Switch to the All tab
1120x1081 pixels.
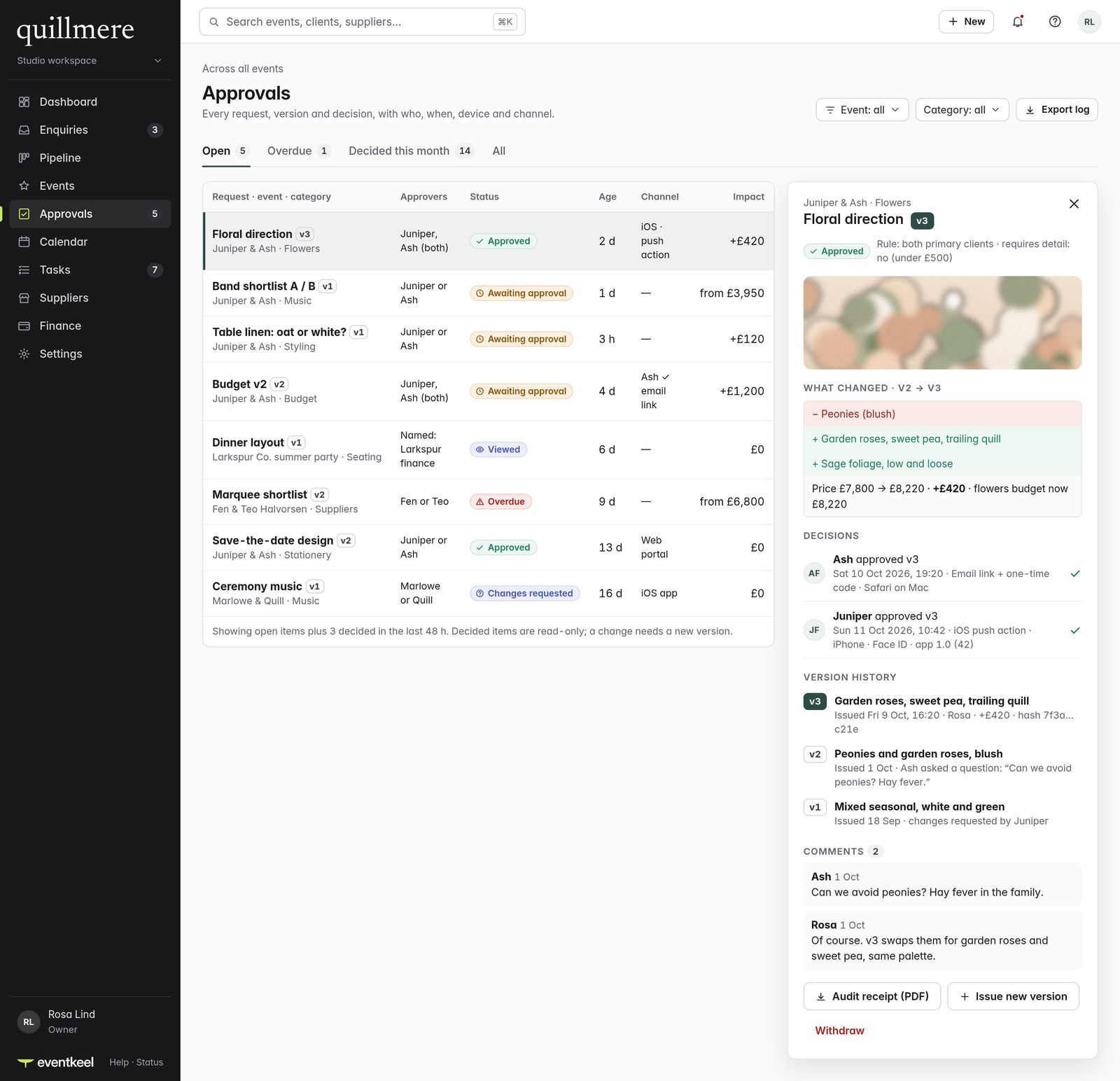tap(498, 151)
